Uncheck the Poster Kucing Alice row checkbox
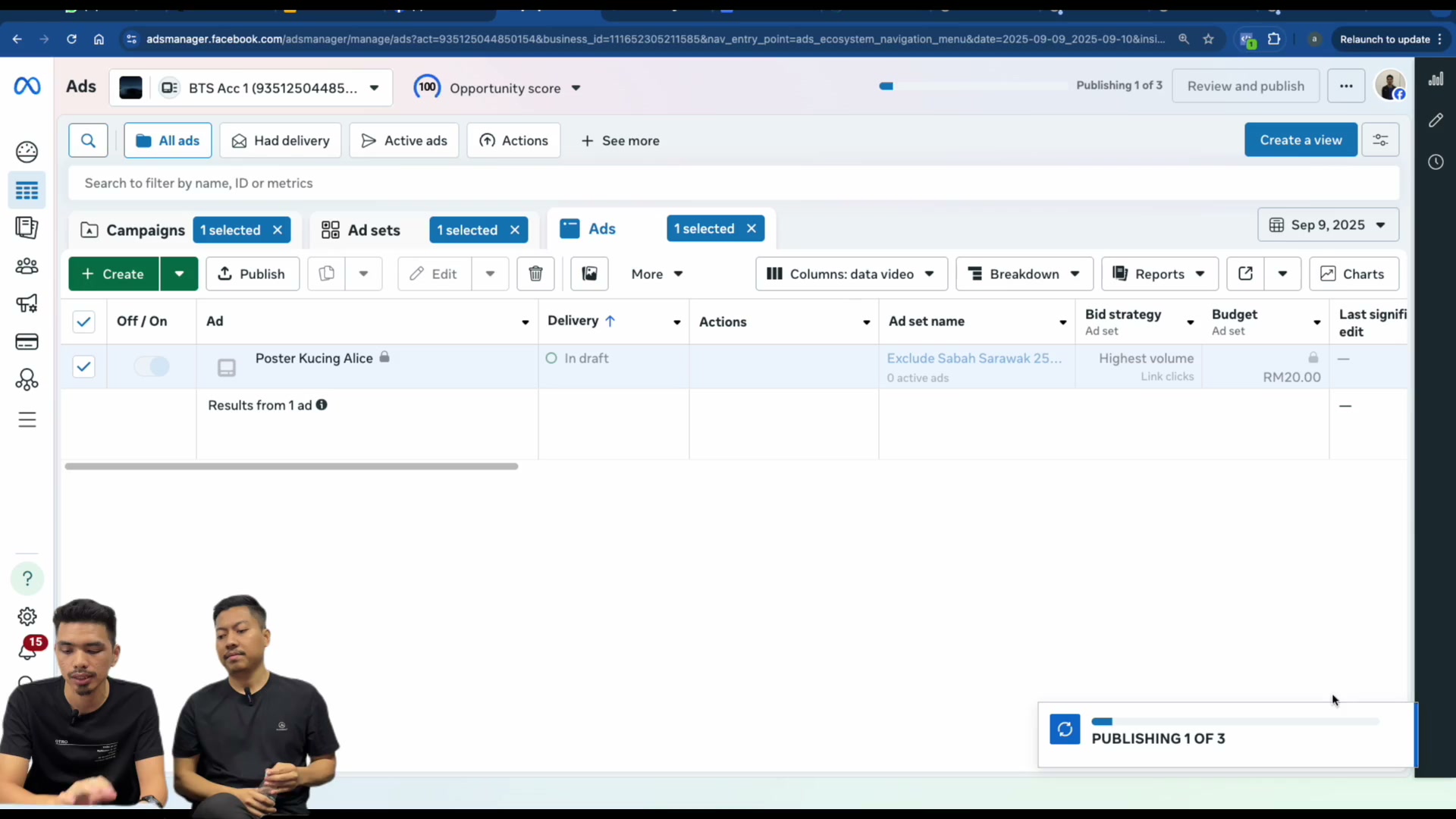Screen dimensions: 1456x819 83,366
